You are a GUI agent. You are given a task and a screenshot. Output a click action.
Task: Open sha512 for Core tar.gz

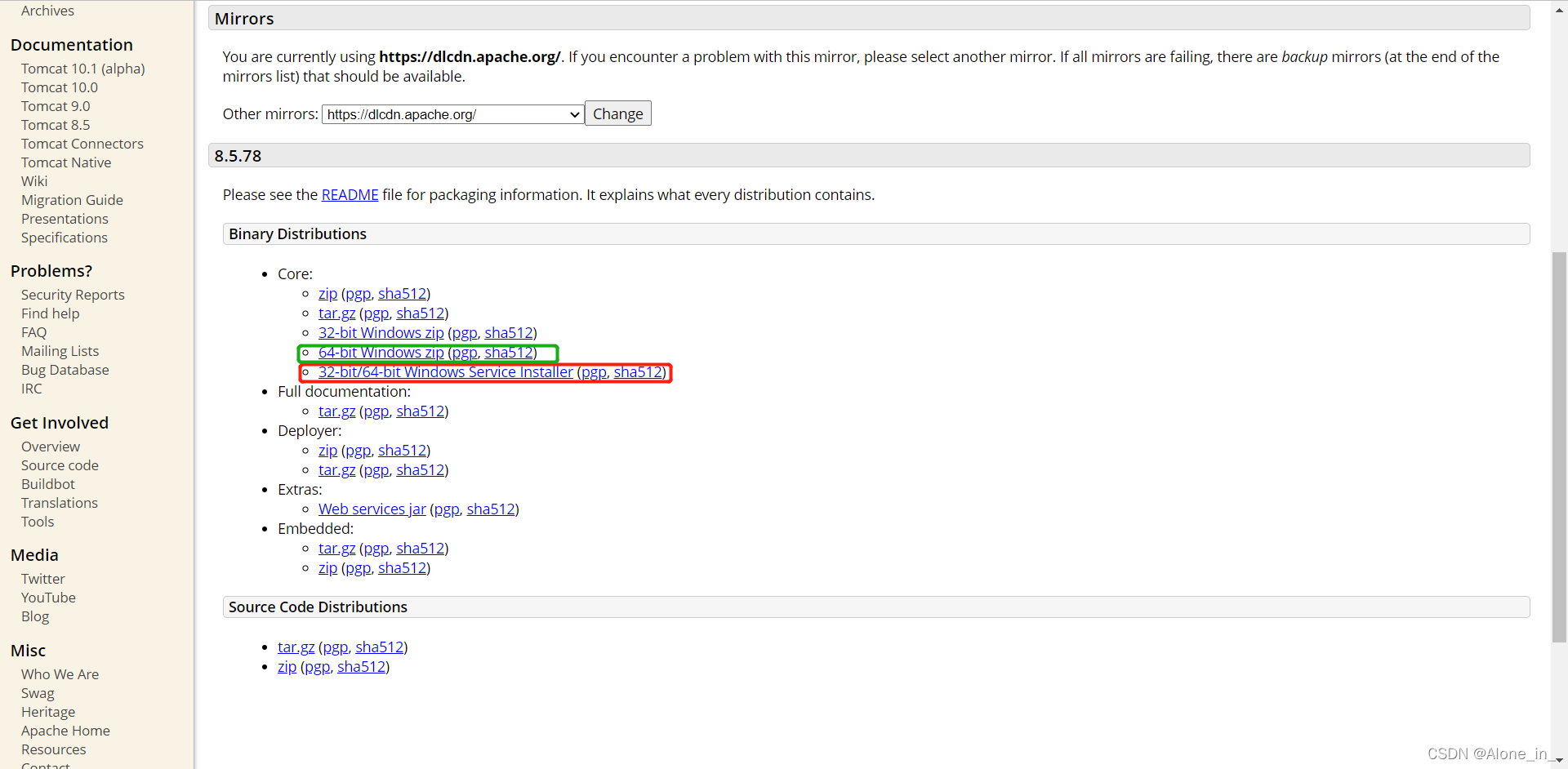pyautogui.click(x=421, y=313)
